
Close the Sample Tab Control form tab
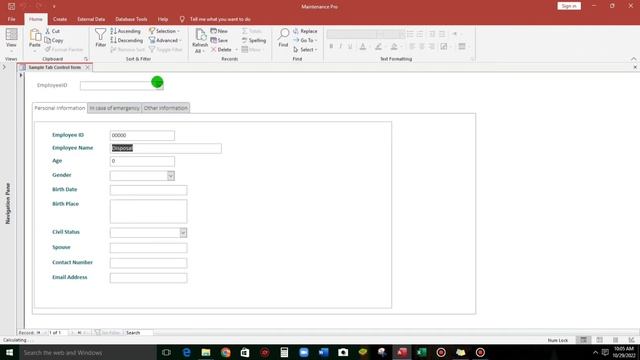point(87,67)
